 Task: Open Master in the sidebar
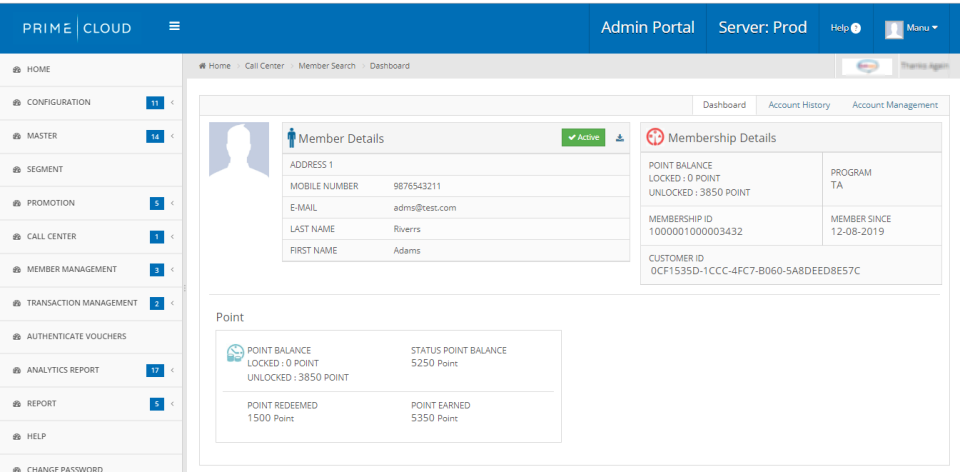pyautogui.click(x=91, y=137)
